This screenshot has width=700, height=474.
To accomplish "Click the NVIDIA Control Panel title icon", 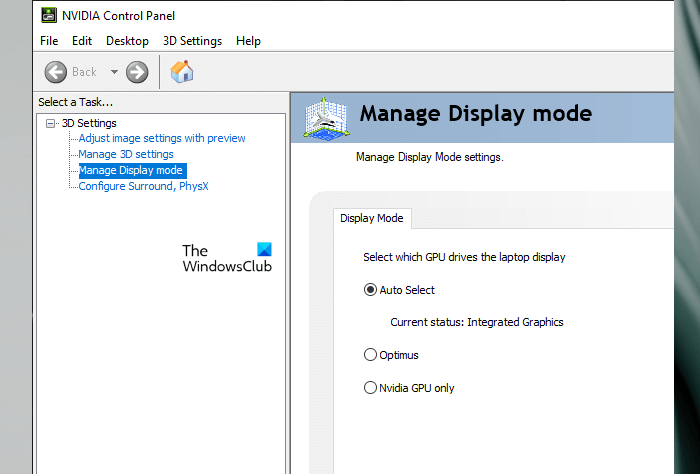I will (x=49, y=14).
